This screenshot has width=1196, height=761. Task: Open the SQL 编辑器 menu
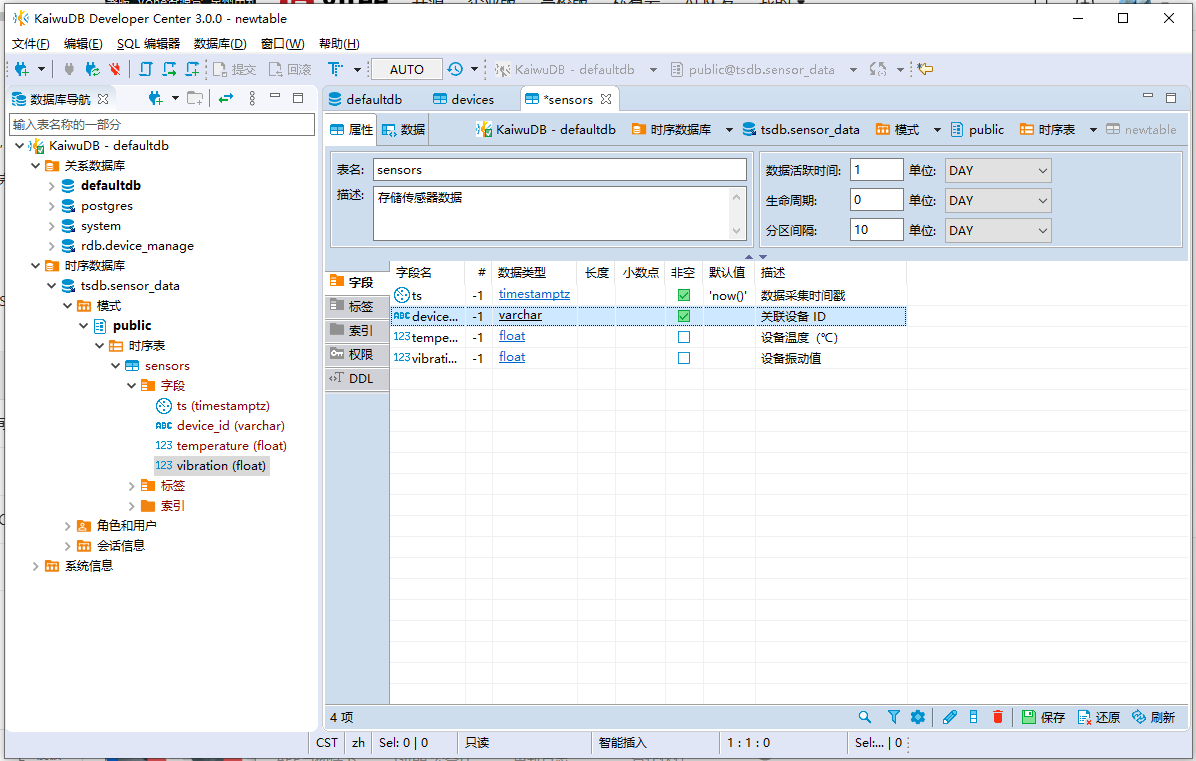[x=148, y=43]
